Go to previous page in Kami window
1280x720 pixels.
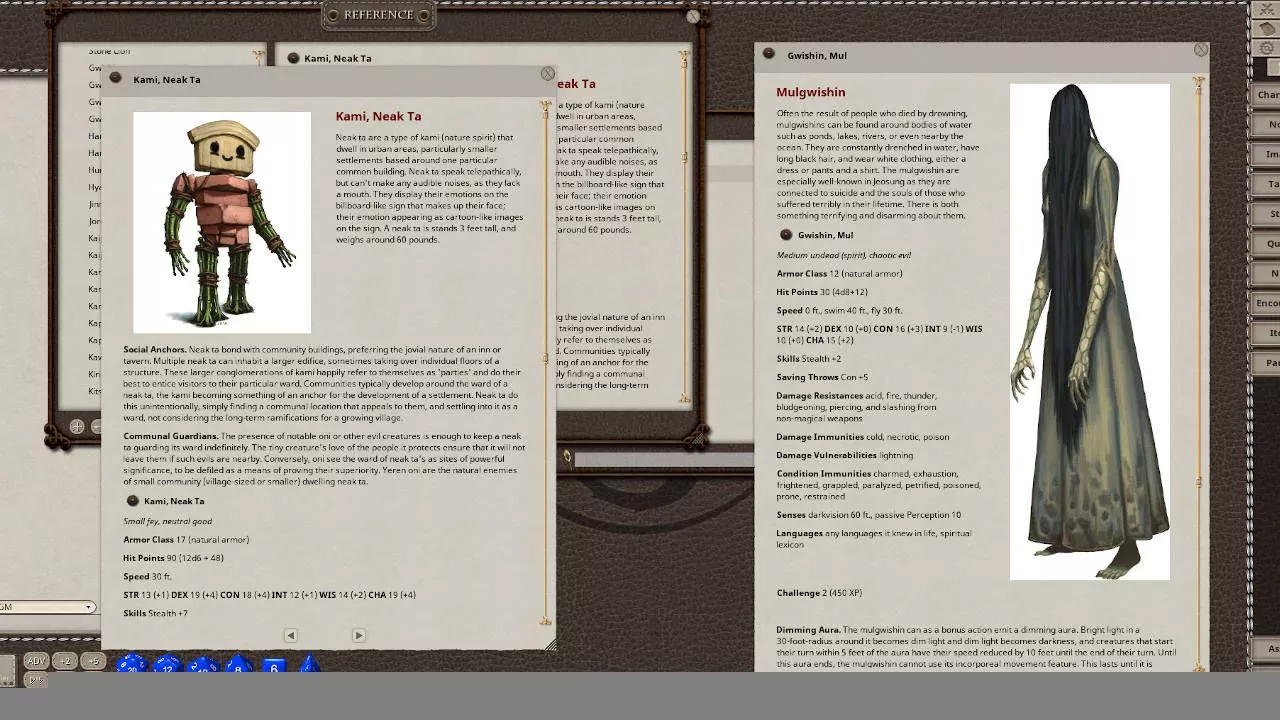(290, 635)
